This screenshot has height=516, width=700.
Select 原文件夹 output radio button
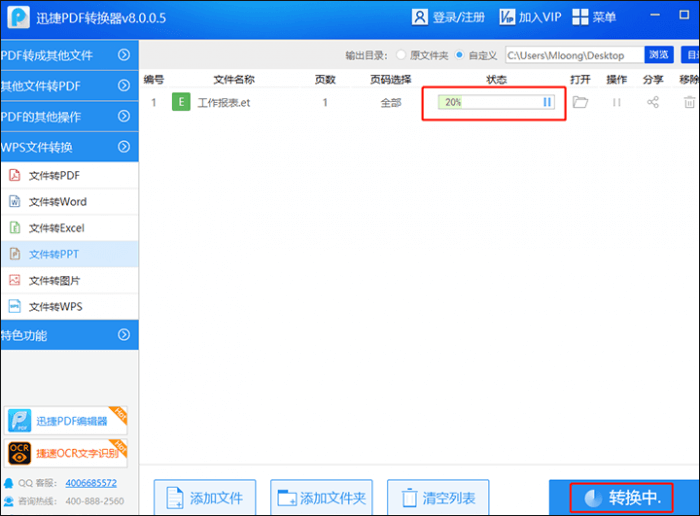[401, 55]
